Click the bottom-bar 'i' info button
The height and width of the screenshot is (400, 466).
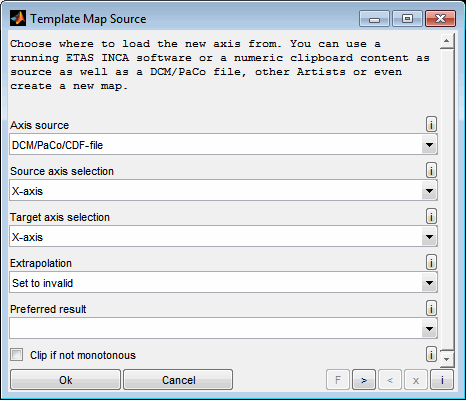442,380
